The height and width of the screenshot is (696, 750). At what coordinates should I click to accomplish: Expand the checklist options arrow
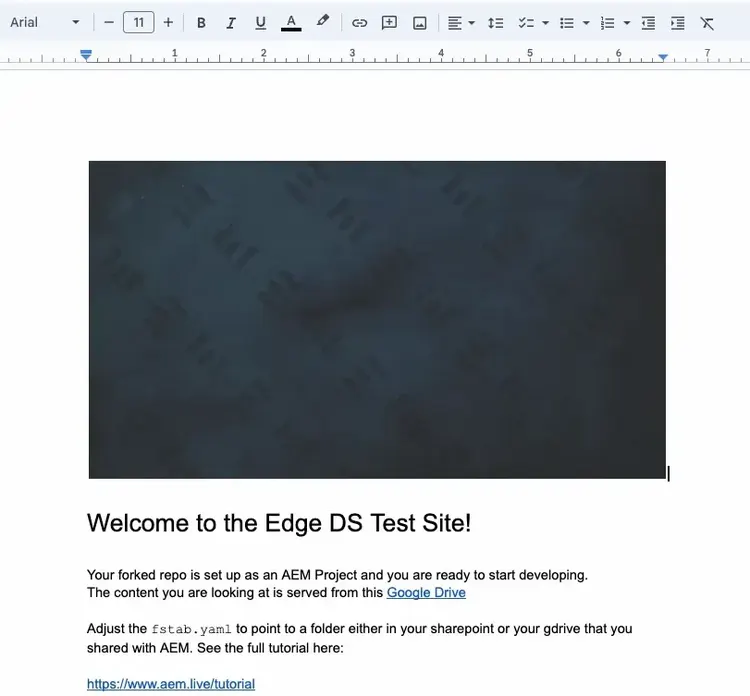[x=545, y=22]
